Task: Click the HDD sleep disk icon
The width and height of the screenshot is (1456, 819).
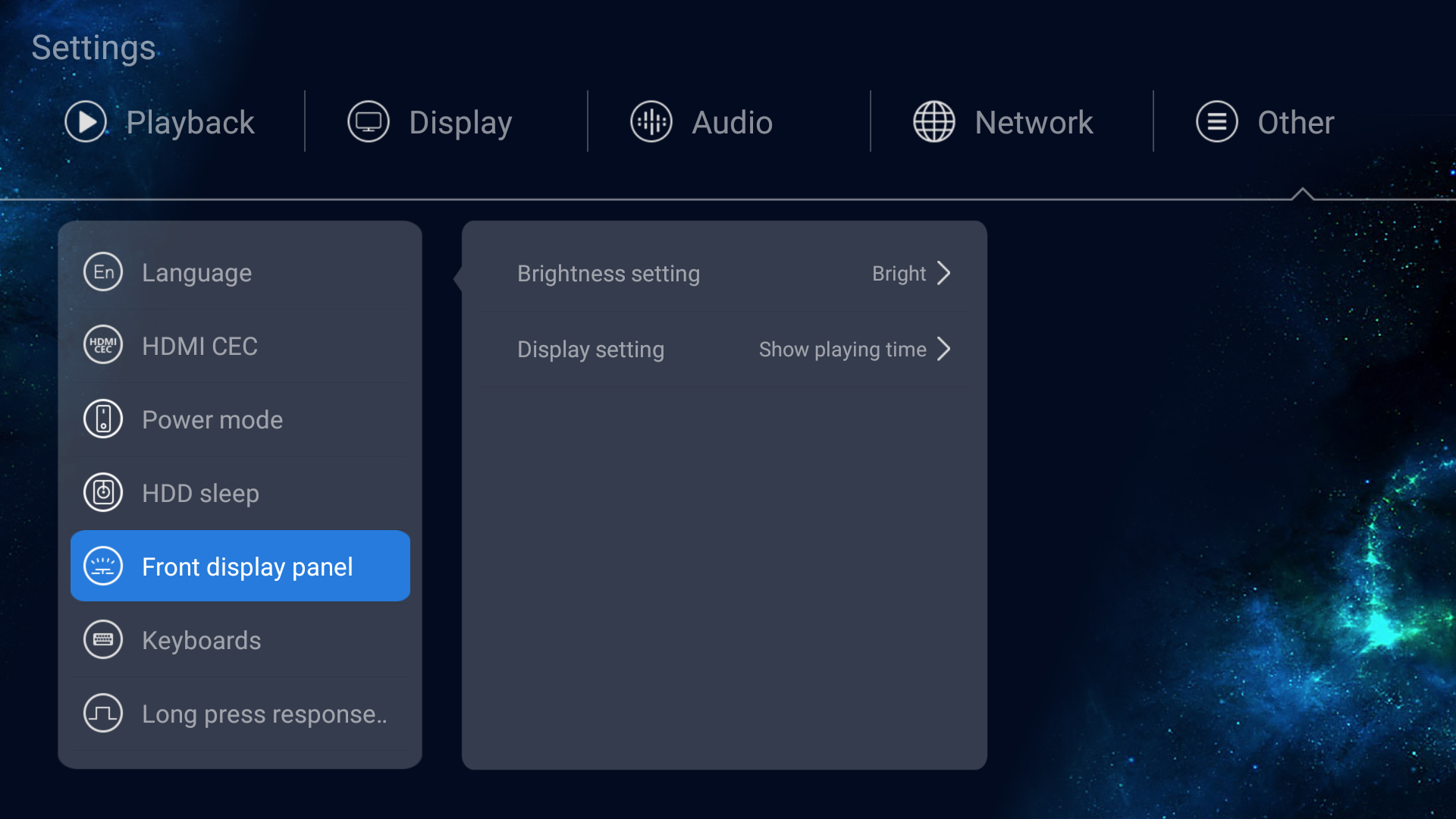Action: (x=103, y=493)
